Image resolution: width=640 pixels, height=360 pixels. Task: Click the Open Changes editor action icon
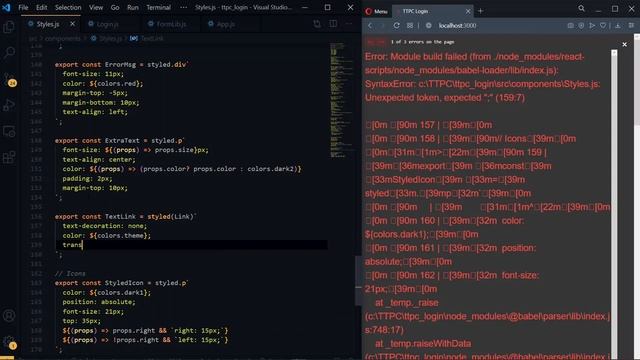[x=317, y=24]
